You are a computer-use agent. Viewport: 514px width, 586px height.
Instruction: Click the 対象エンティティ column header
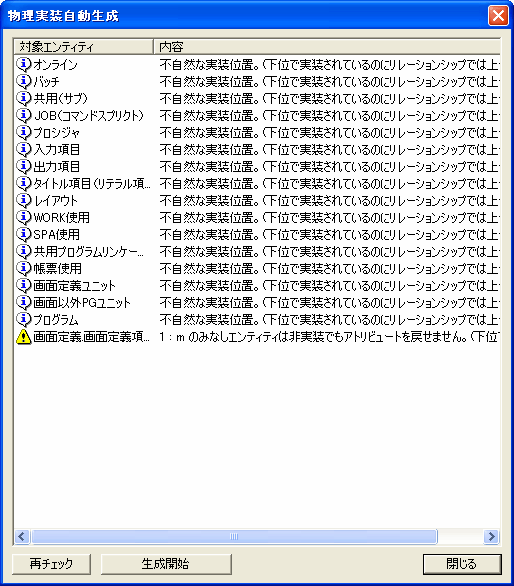tap(83, 47)
